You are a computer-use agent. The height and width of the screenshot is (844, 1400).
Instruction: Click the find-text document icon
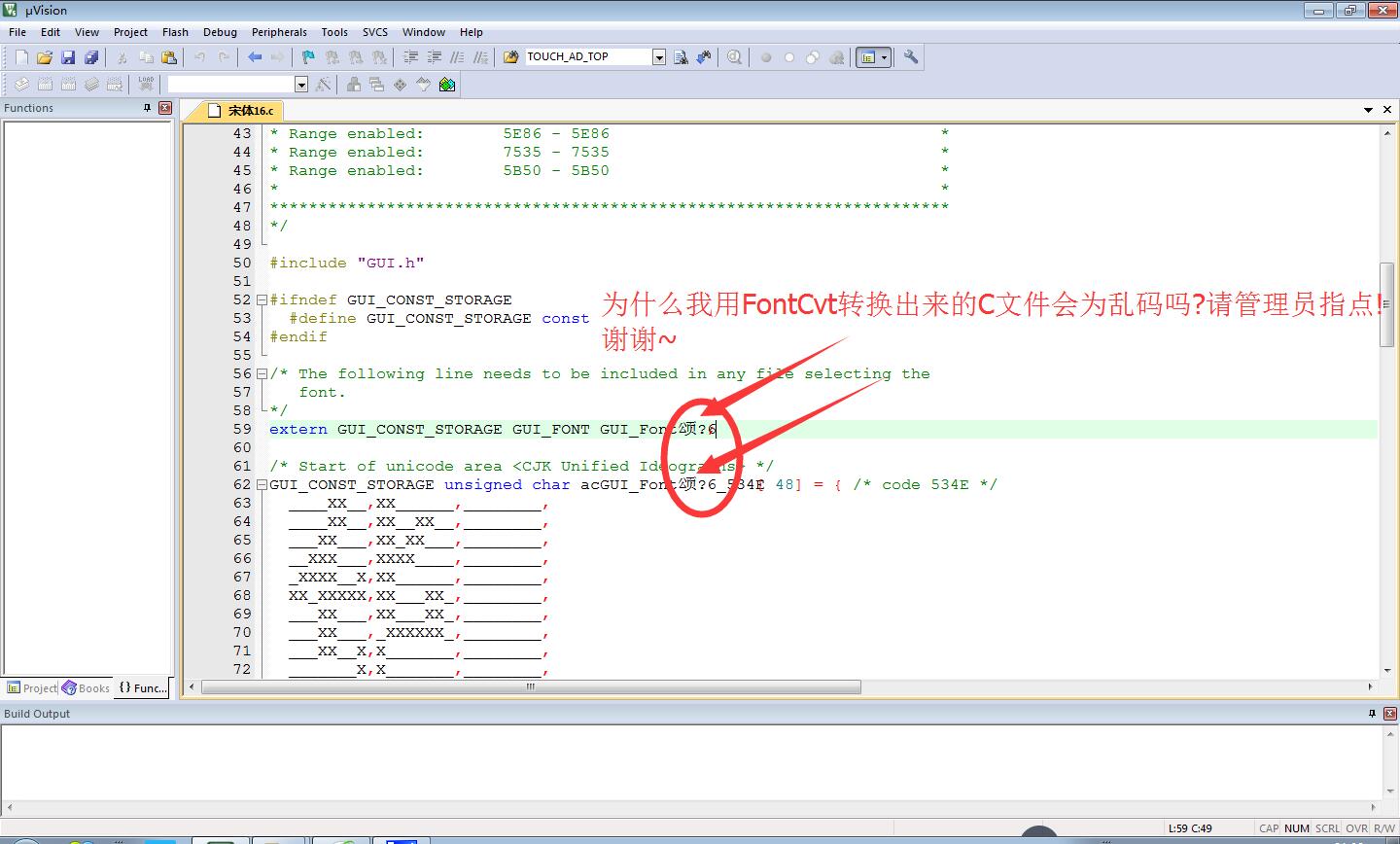[x=681, y=57]
